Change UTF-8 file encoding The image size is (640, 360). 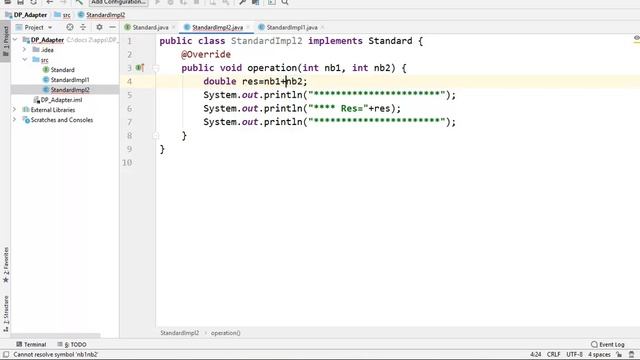(574, 354)
